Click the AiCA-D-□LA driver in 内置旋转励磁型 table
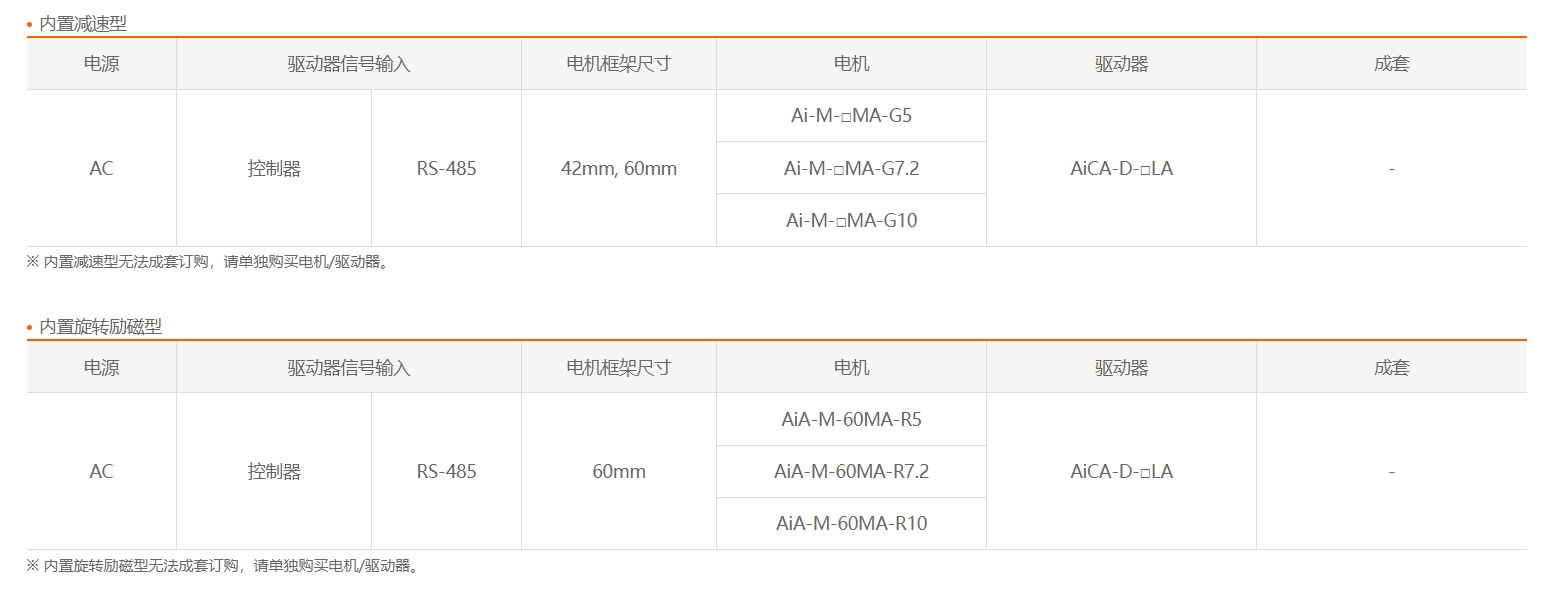This screenshot has width=1544, height=601. point(1121,471)
